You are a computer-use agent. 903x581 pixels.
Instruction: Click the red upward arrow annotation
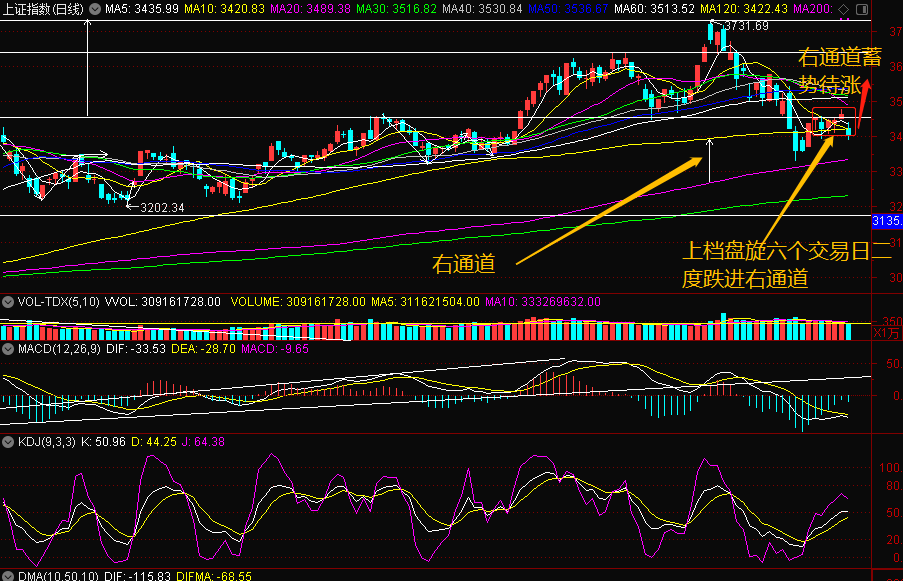point(863,104)
